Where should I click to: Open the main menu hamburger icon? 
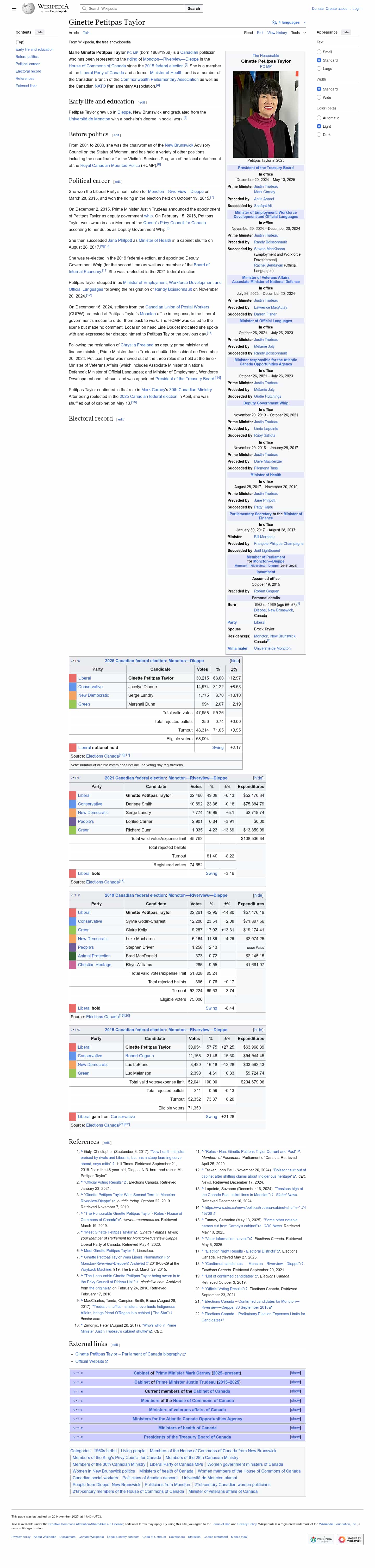14,9
